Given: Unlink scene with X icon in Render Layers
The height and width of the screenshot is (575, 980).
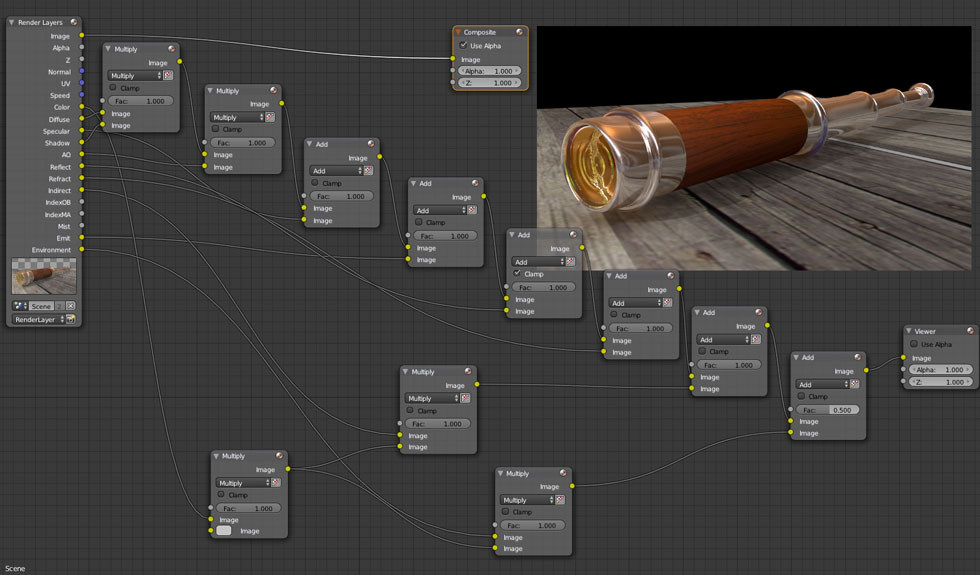Looking at the screenshot, I should [x=70, y=306].
